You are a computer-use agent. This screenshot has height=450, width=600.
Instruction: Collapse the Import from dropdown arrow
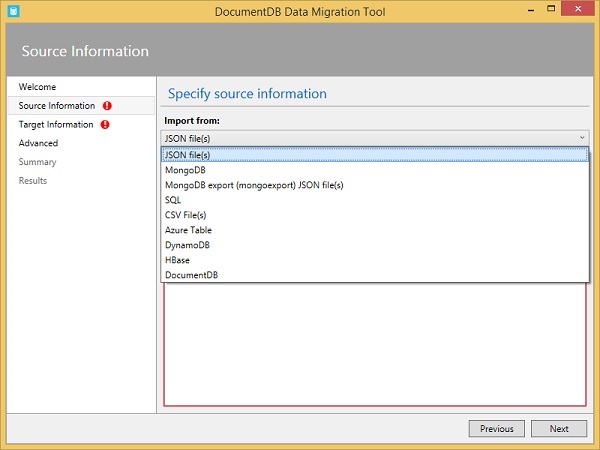(581, 137)
